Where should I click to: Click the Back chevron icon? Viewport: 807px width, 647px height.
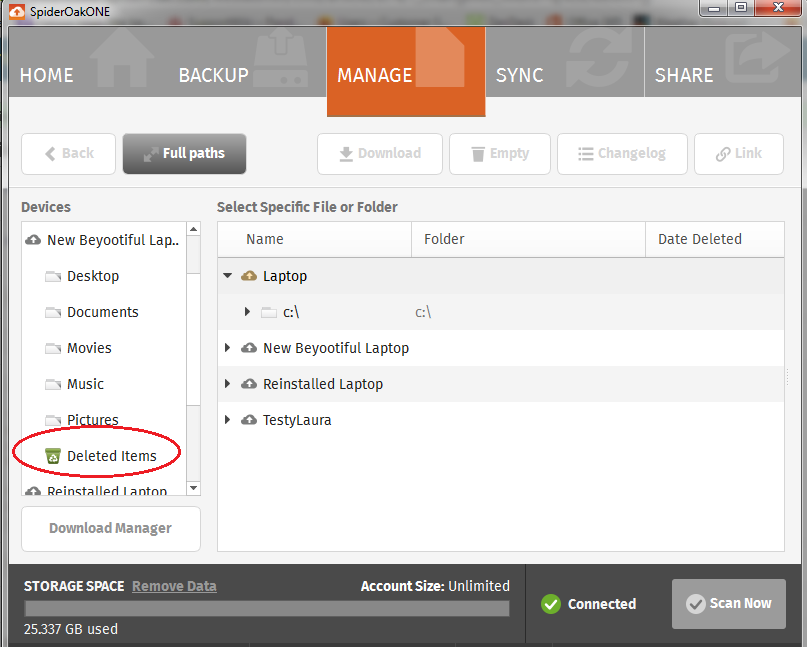(50, 154)
